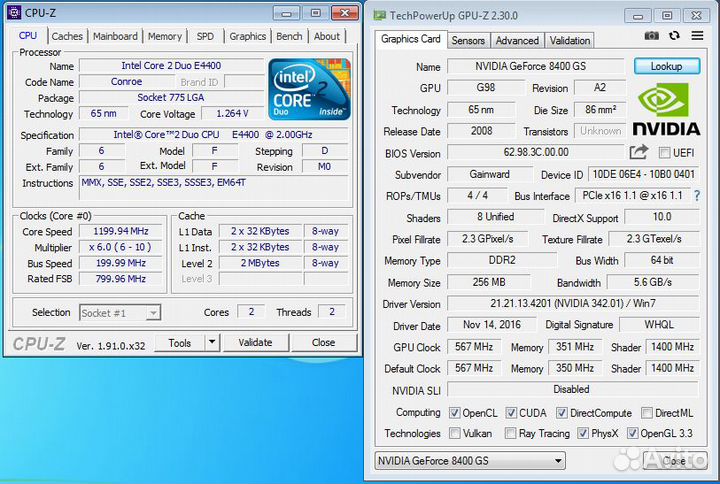Toggle the OpenCL checkbox
Screen dimensions: 720x484
454,413
